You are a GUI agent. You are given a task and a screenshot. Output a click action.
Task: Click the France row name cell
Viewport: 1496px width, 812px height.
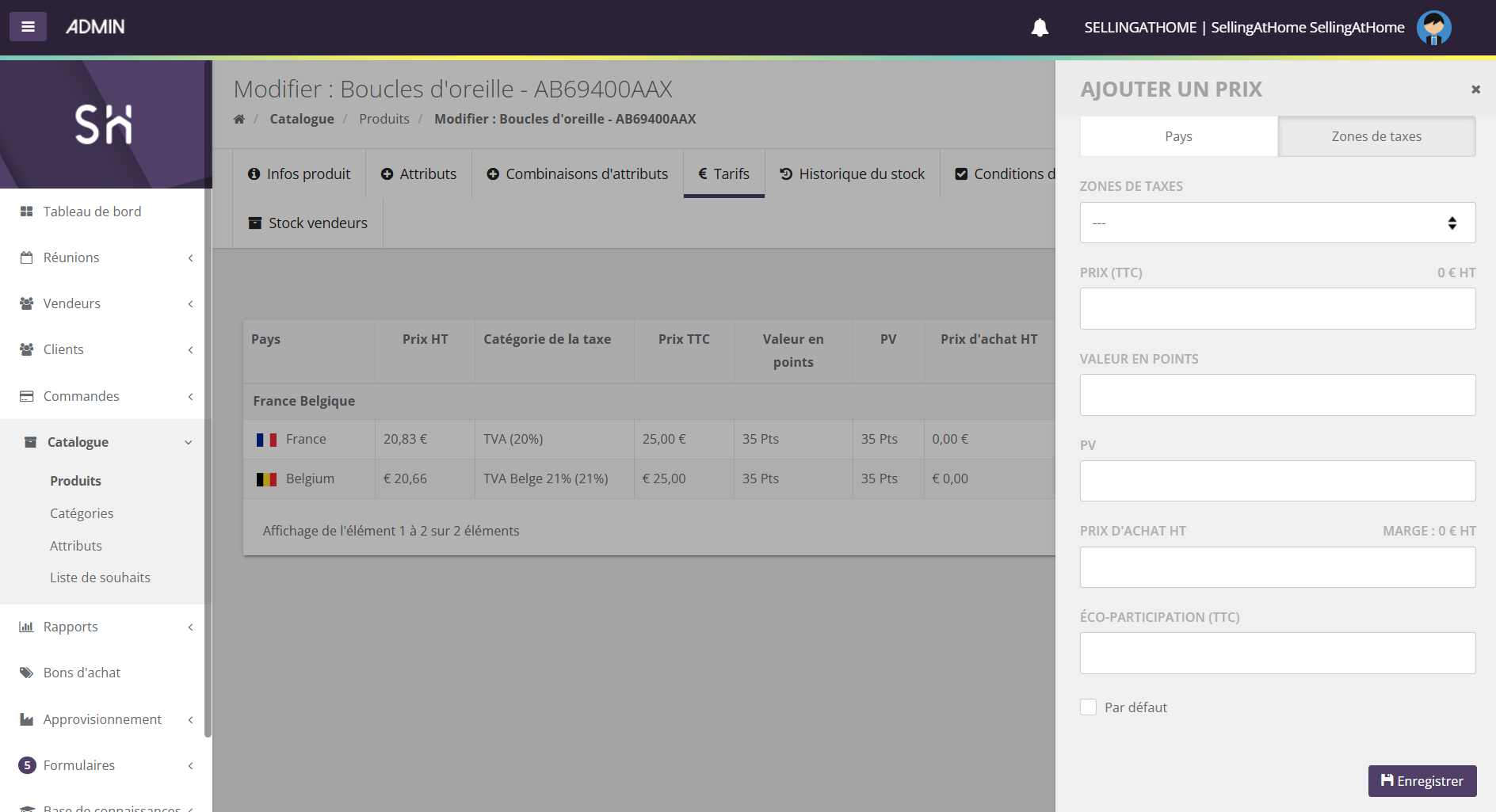click(309, 440)
